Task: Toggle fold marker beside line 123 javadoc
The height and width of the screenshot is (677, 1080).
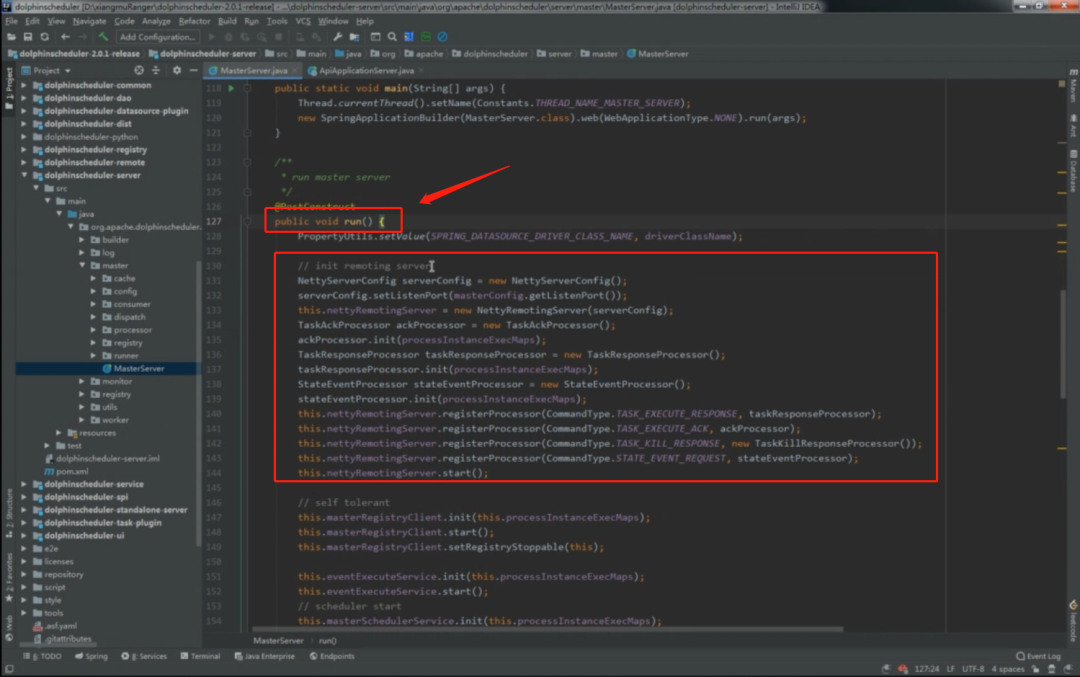Action: tap(247, 162)
